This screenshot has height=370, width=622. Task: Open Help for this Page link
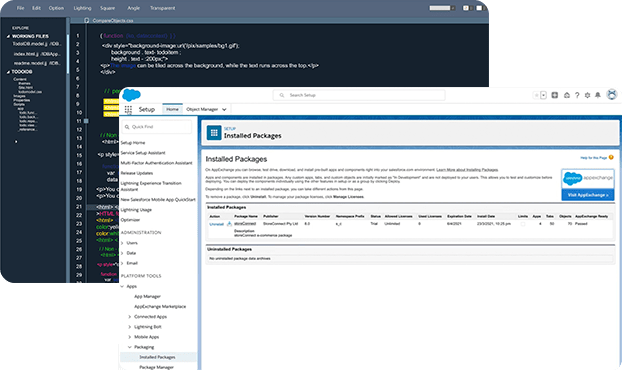[593, 158]
